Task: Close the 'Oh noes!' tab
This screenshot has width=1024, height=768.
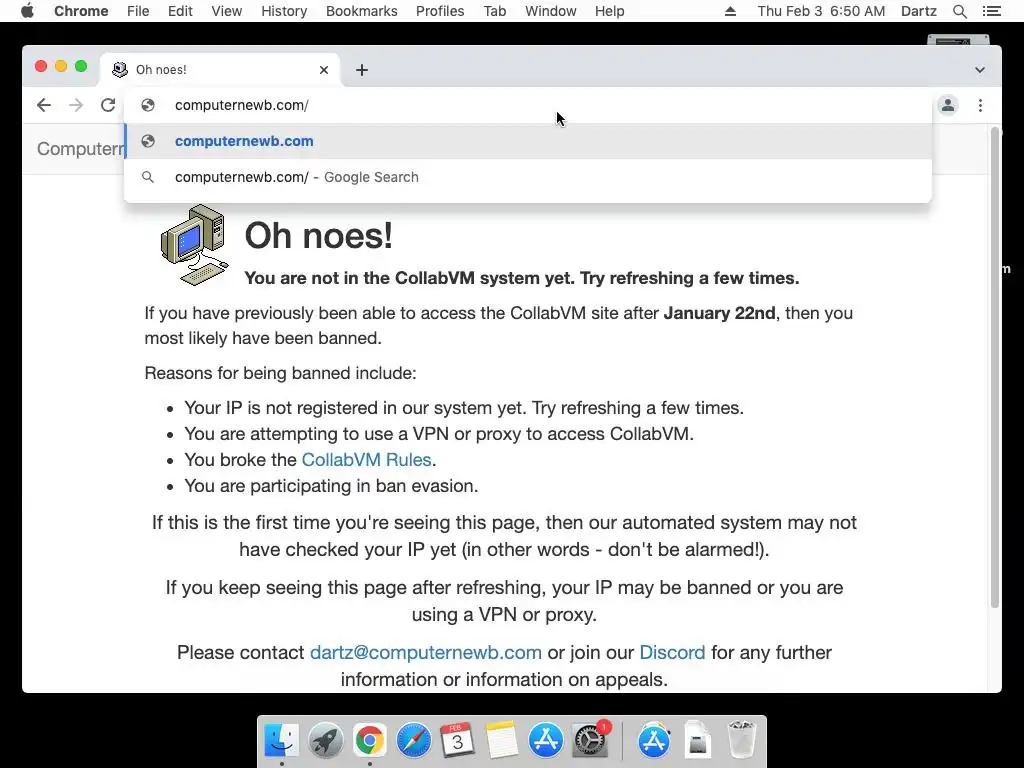Action: coord(324,70)
